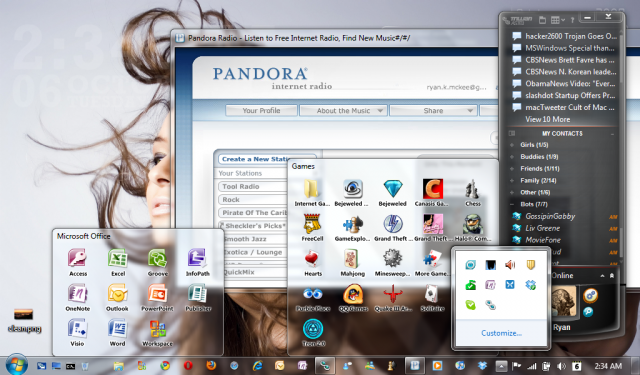Open About the Music dropdown in Pandora
The image size is (640, 375).
[343, 111]
